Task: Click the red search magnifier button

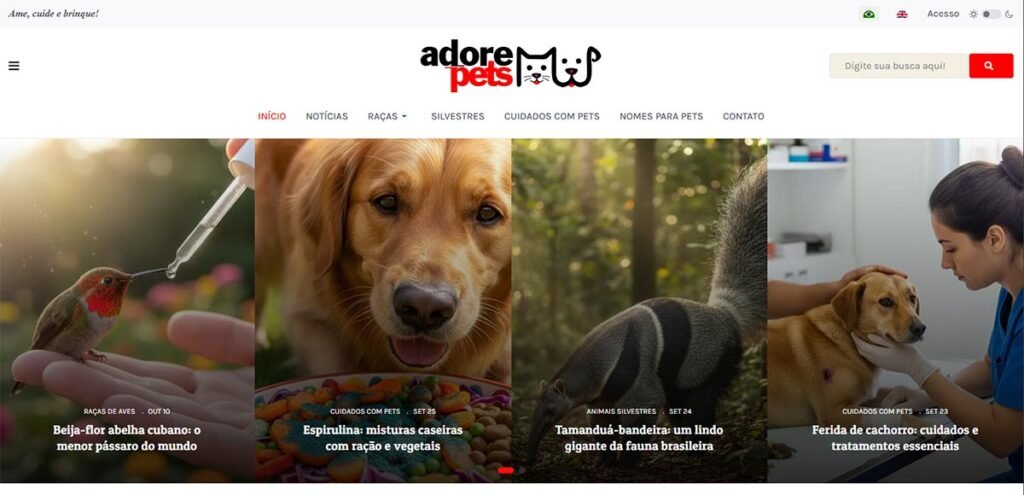Action: (991, 66)
